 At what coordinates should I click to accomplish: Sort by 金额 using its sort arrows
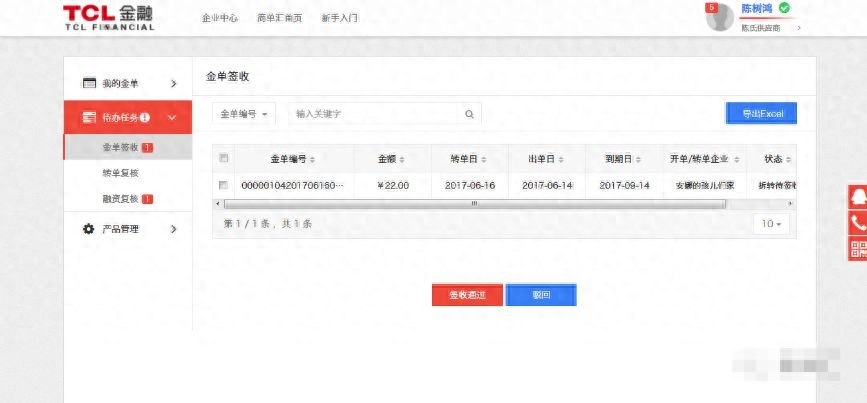coord(402,160)
